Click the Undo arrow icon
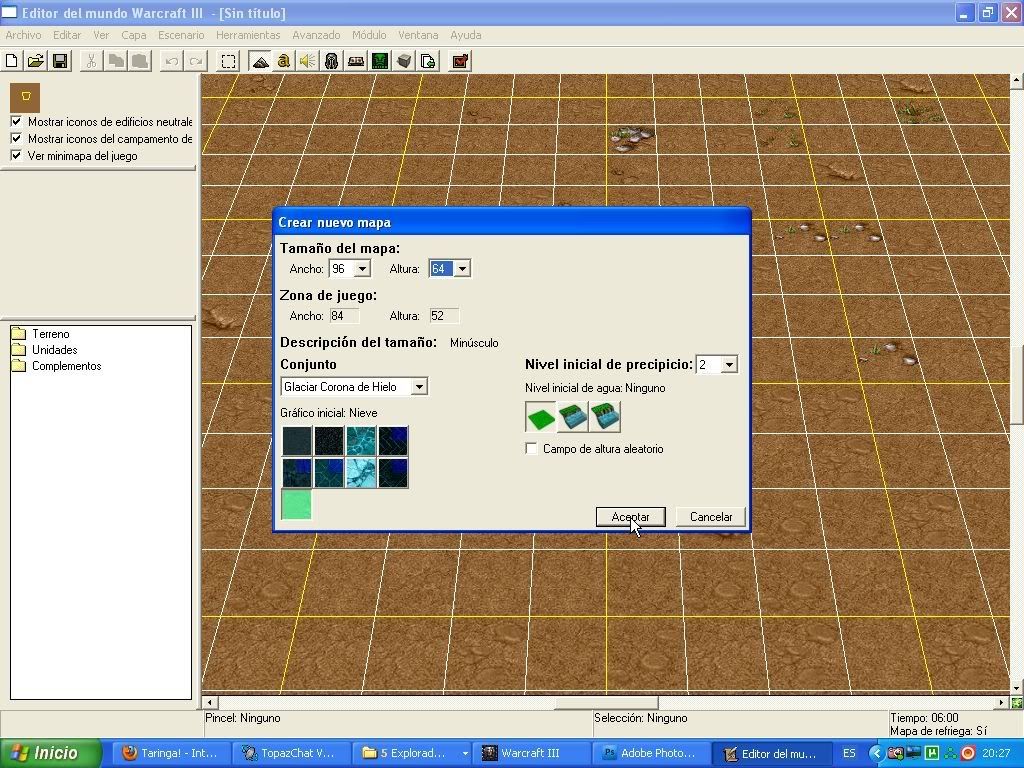 coord(172,61)
